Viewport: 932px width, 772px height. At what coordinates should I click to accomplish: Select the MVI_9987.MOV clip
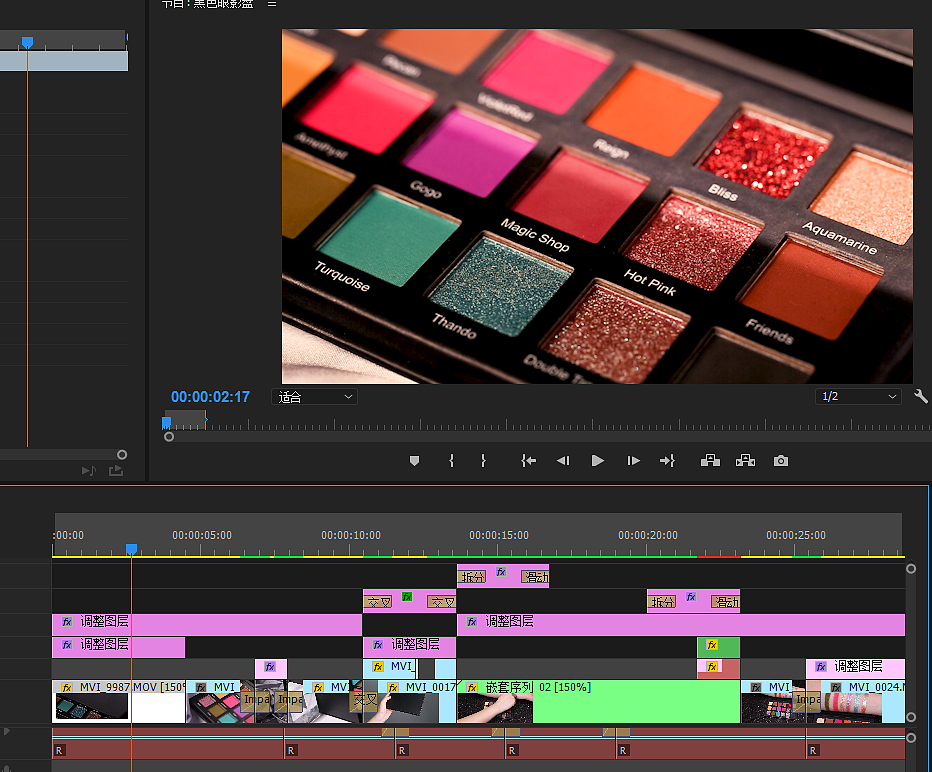pyautogui.click(x=118, y=701)
